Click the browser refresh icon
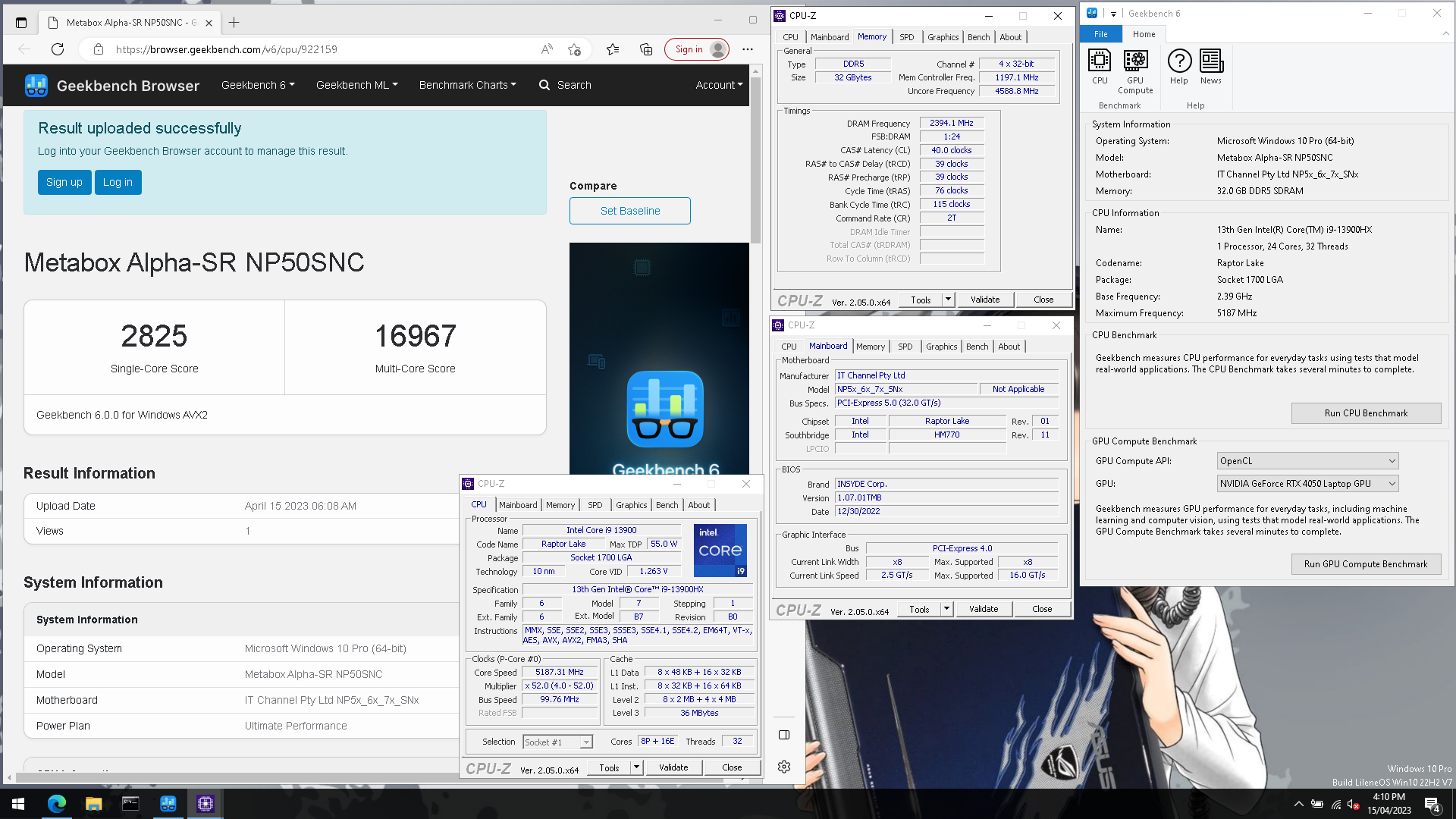 click(x=58, y=49)
